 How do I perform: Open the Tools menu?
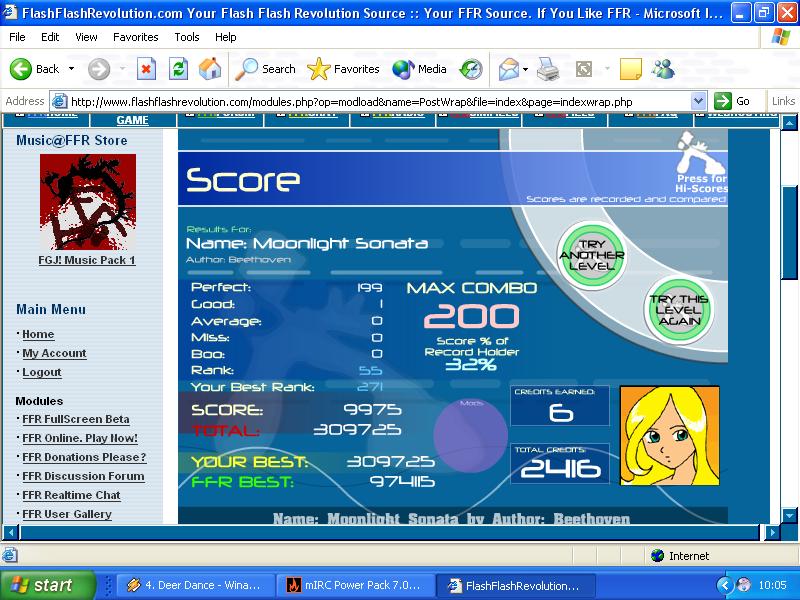coord(187,37)
